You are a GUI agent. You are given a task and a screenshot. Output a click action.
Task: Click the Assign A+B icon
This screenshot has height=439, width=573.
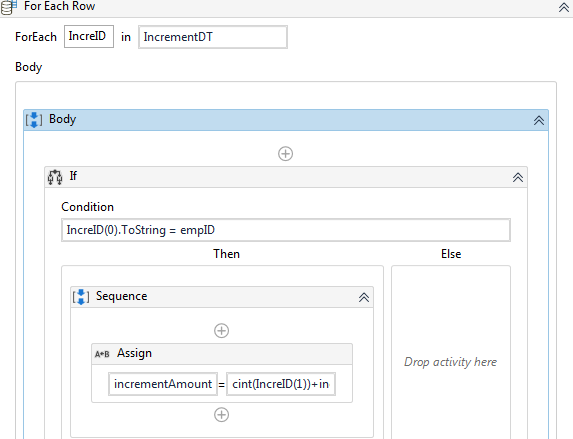tap(102, 354)
